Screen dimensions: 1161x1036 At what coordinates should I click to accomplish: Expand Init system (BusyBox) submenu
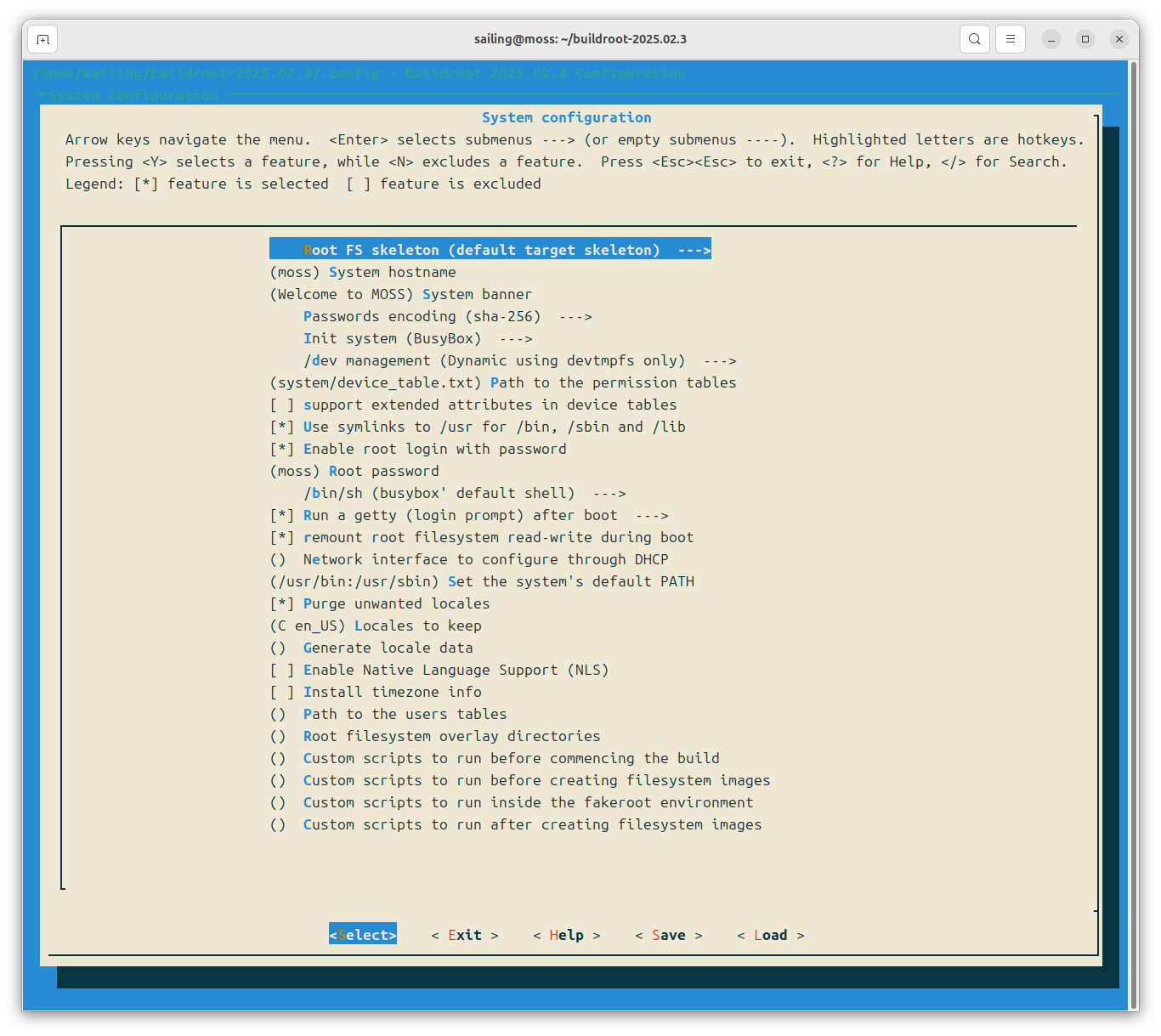pos(417,338)
